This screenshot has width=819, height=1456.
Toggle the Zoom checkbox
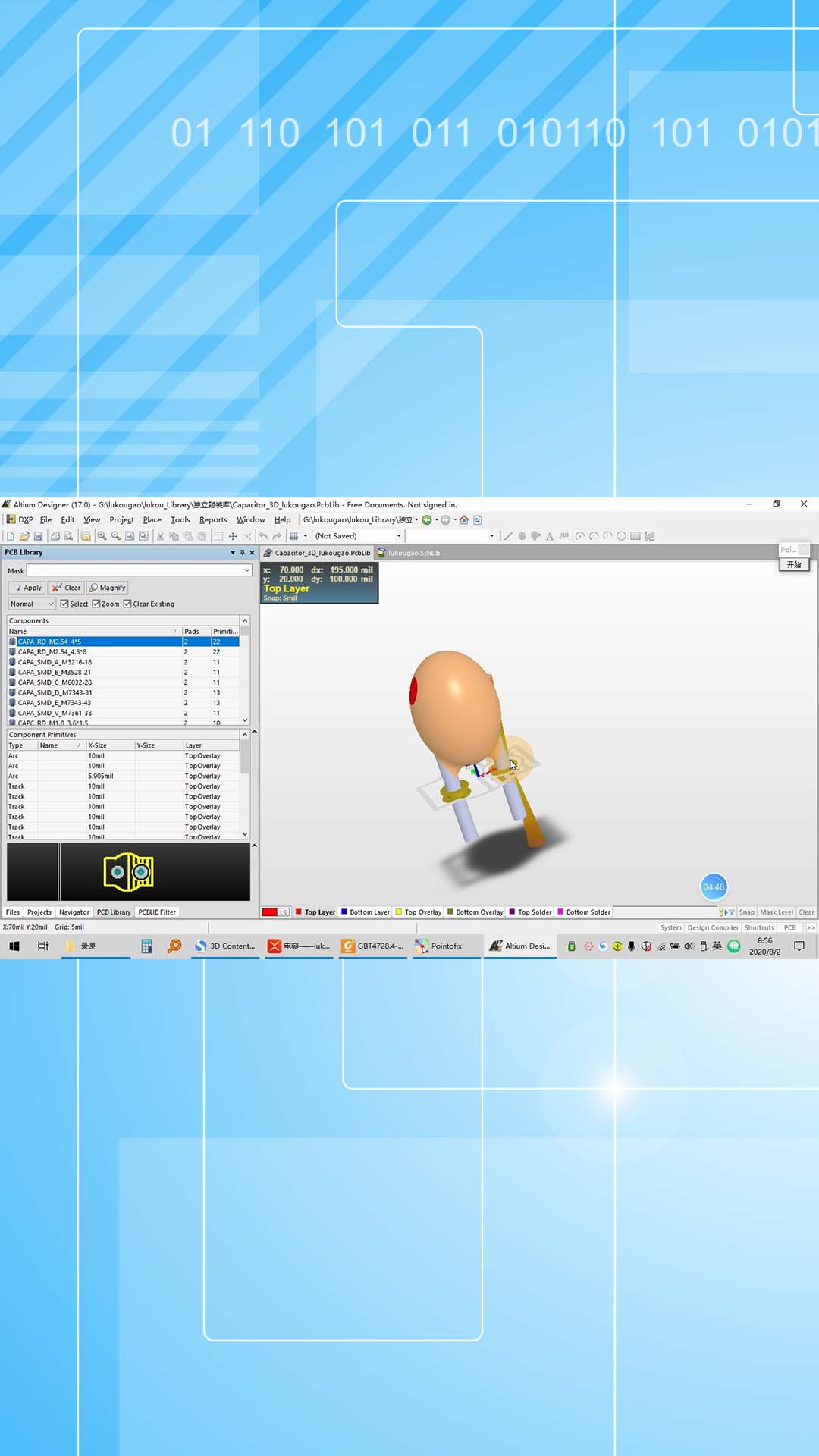tap(96, 604)
